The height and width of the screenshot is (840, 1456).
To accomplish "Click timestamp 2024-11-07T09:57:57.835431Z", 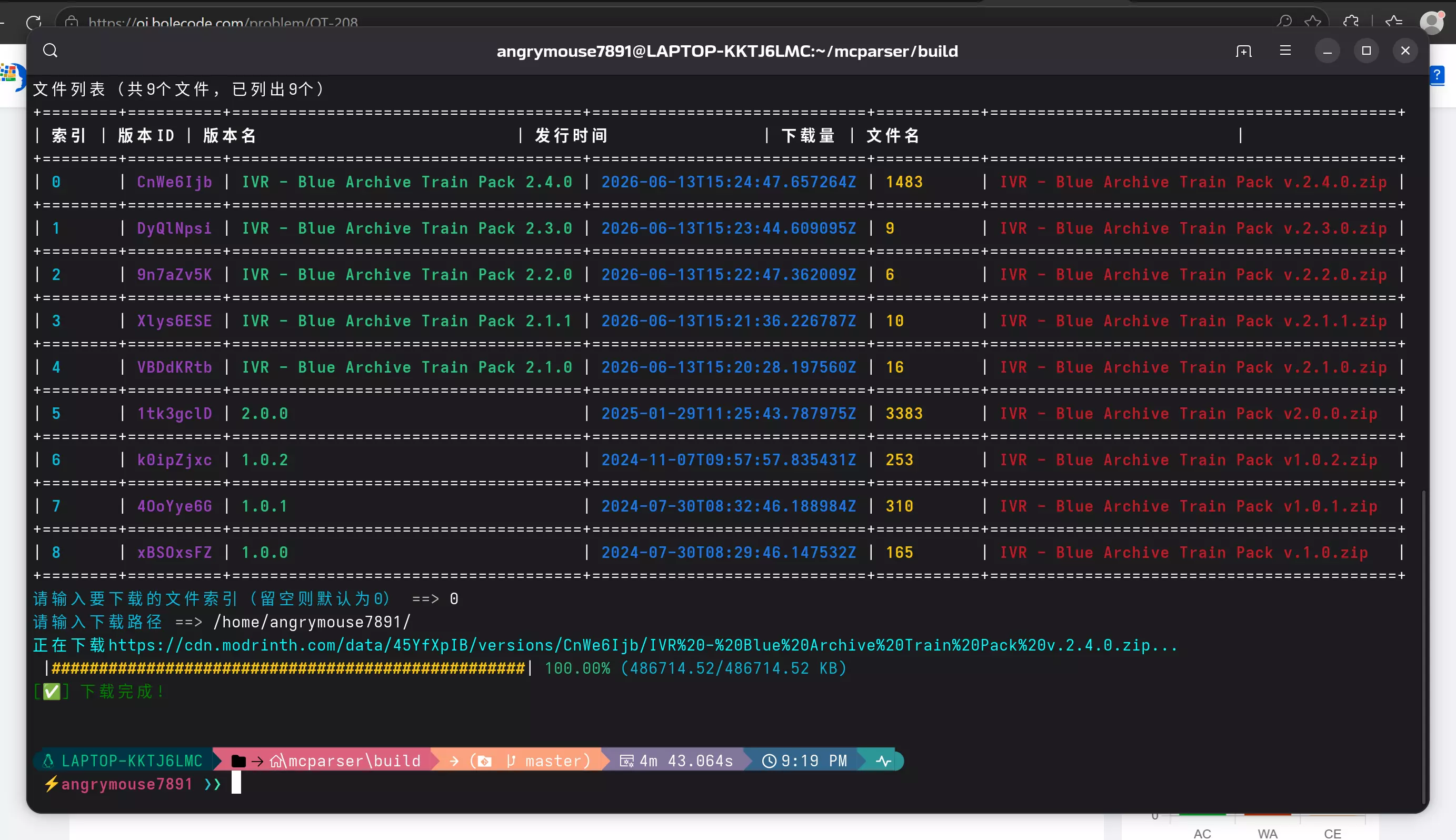I will (x=729, y=460).
